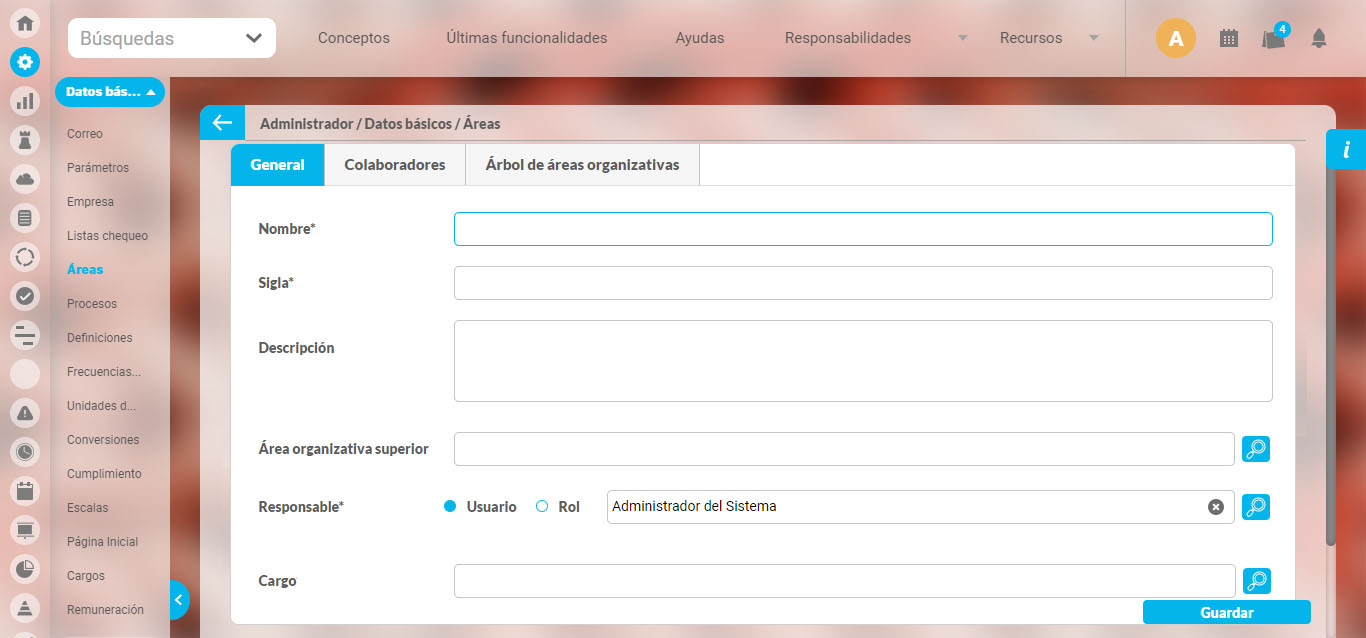Select the Rol radio option
The image size is (1366, 638).
(542, 507)
